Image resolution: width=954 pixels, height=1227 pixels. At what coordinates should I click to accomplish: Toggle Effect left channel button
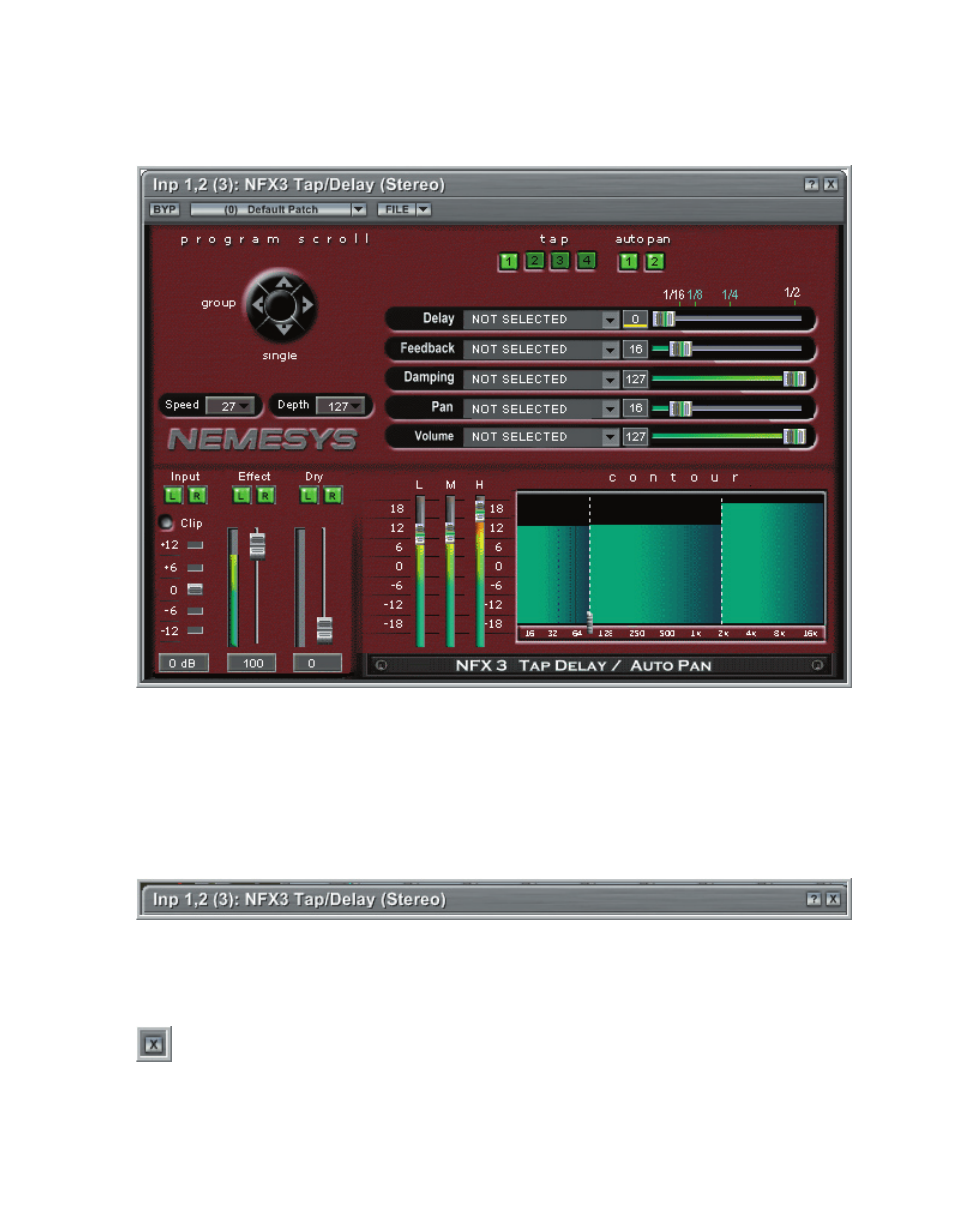pyautogui.click(x=241, y=495)
